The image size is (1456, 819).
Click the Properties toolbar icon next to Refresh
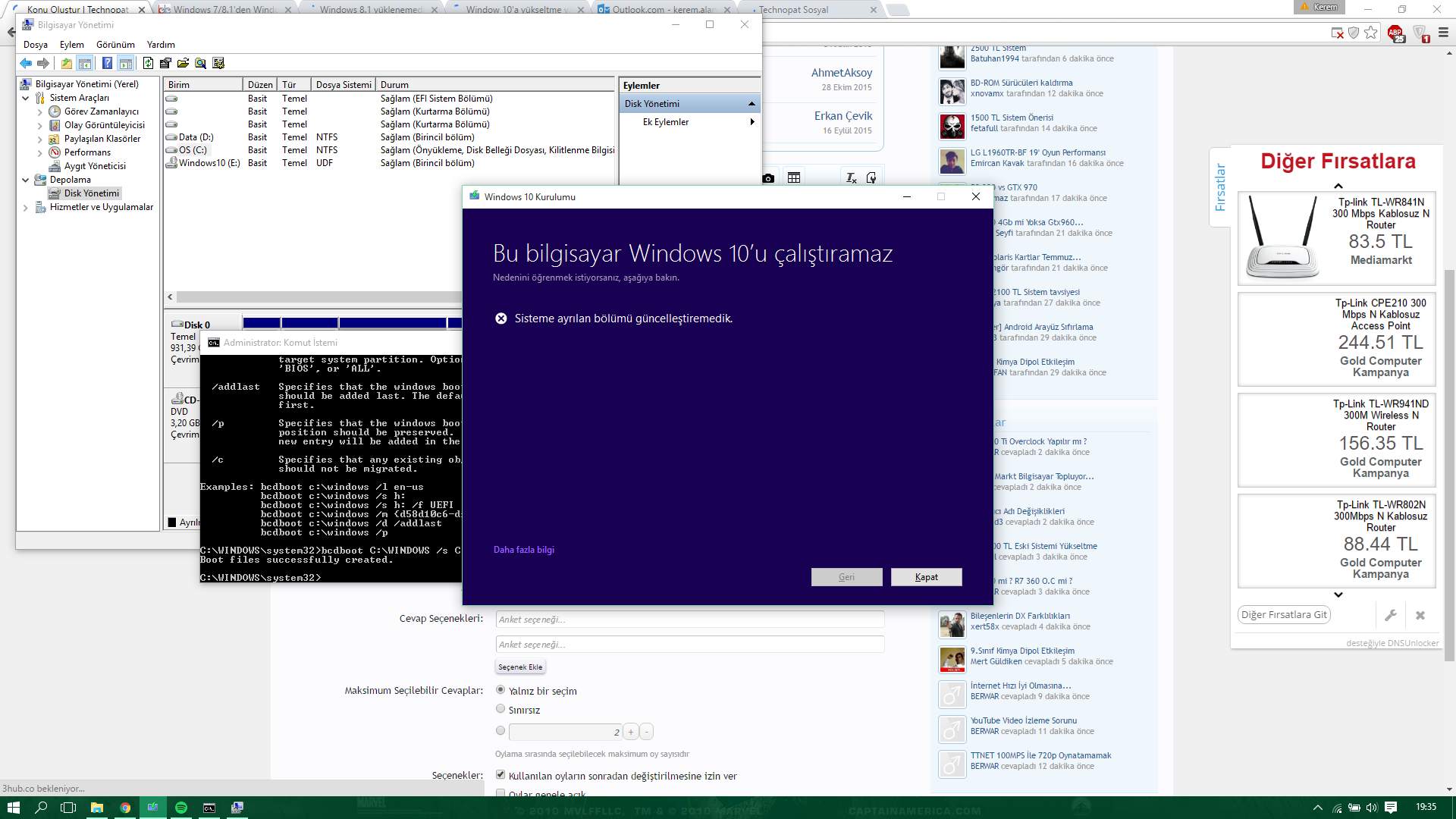pyautogui.click(x=165, y=64)
